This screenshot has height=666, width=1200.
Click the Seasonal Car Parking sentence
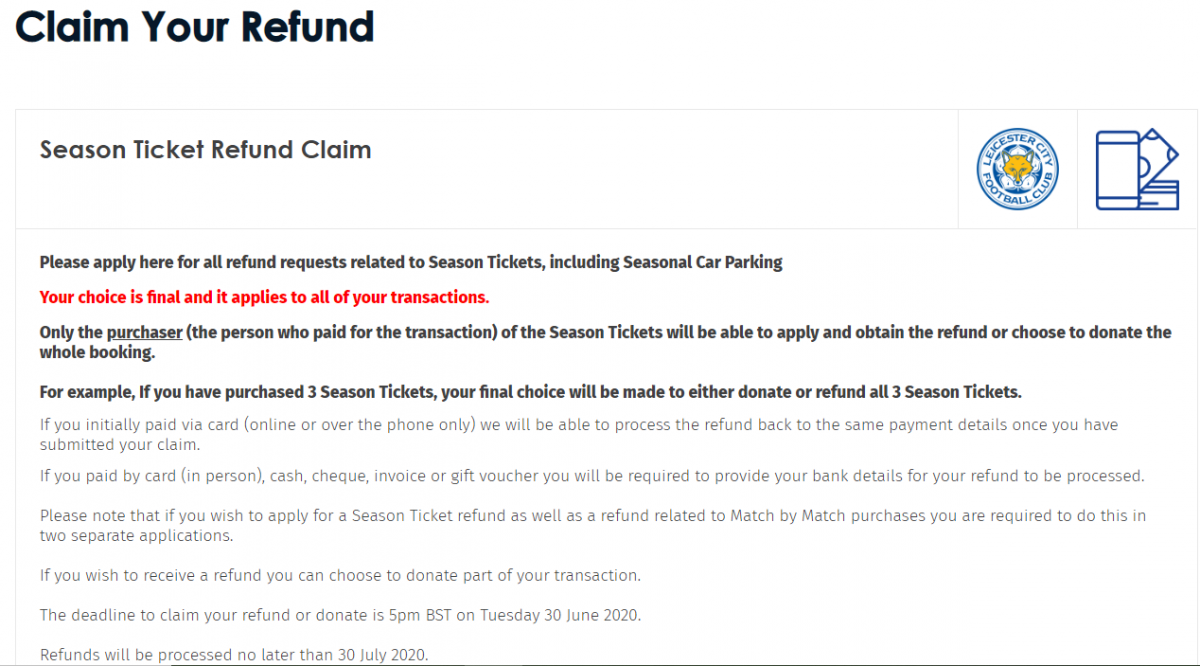411,262
